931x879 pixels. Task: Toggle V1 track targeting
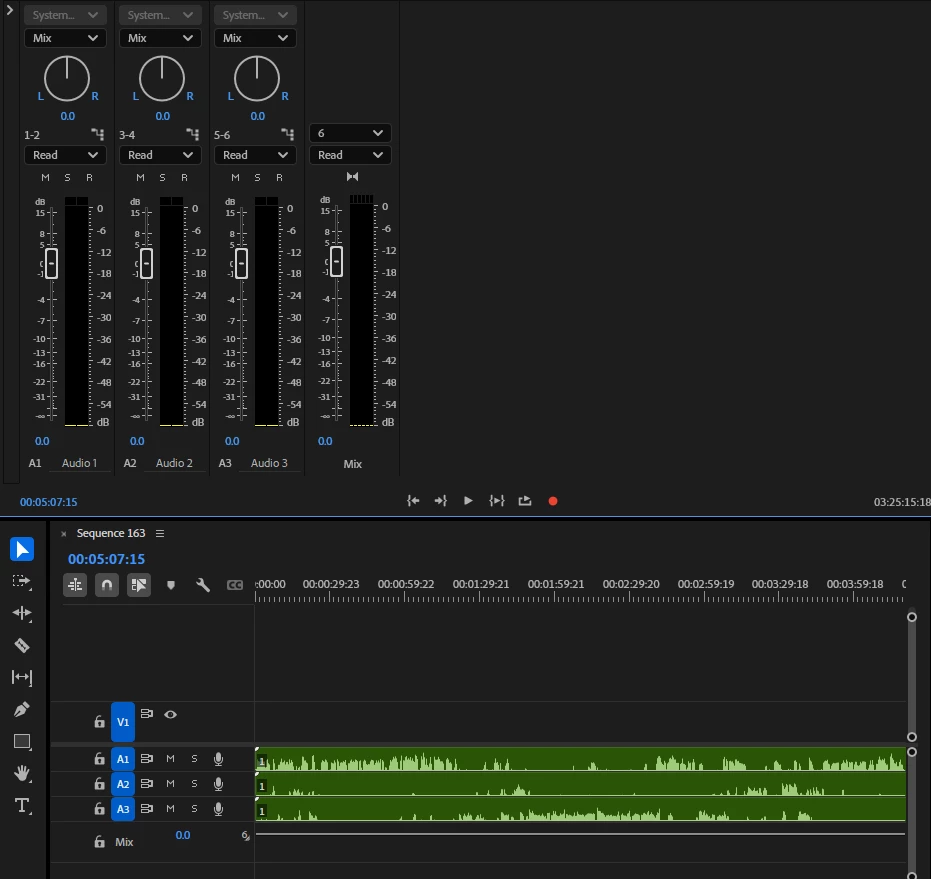123,722
